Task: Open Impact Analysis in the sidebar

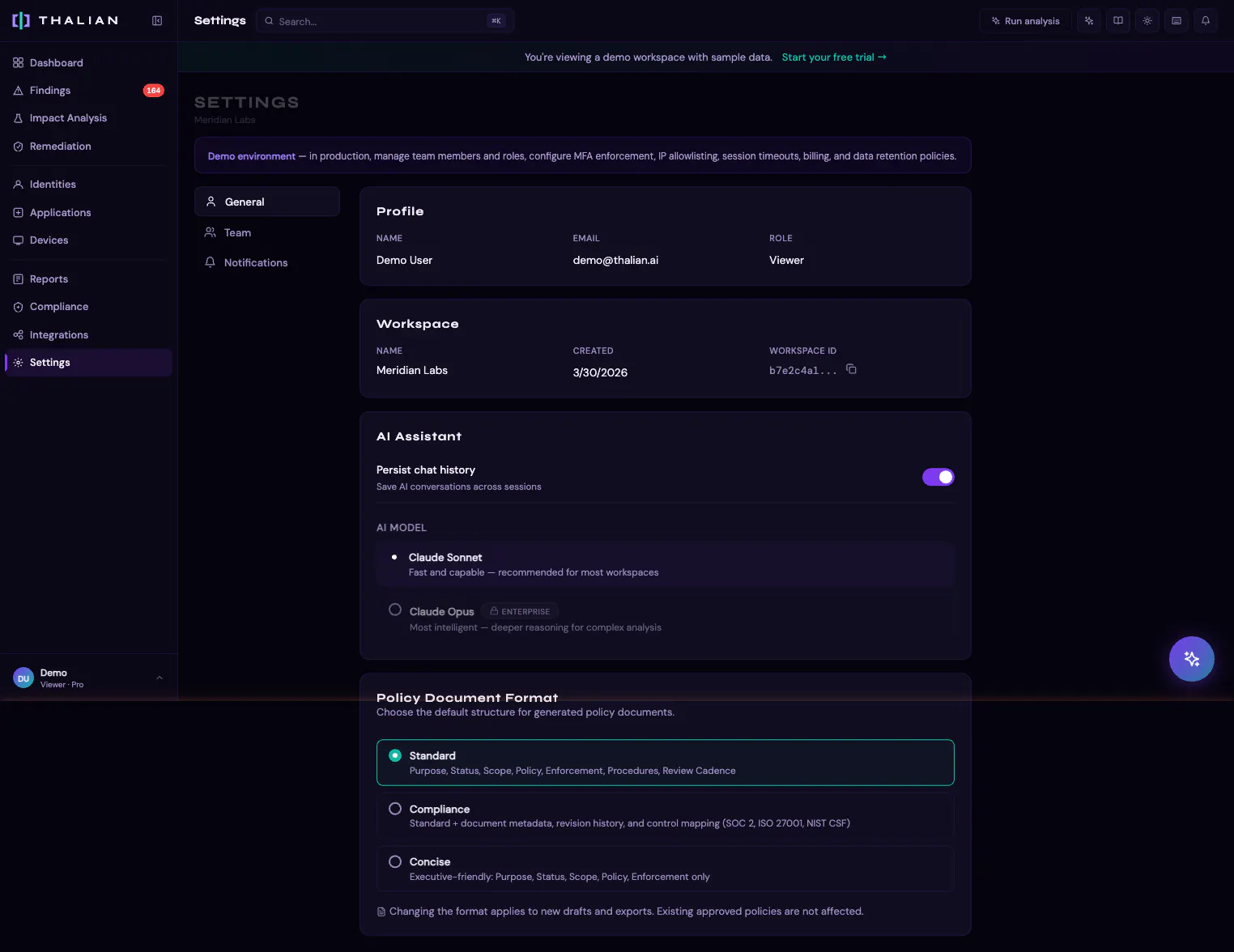Action: pos(88,118)
